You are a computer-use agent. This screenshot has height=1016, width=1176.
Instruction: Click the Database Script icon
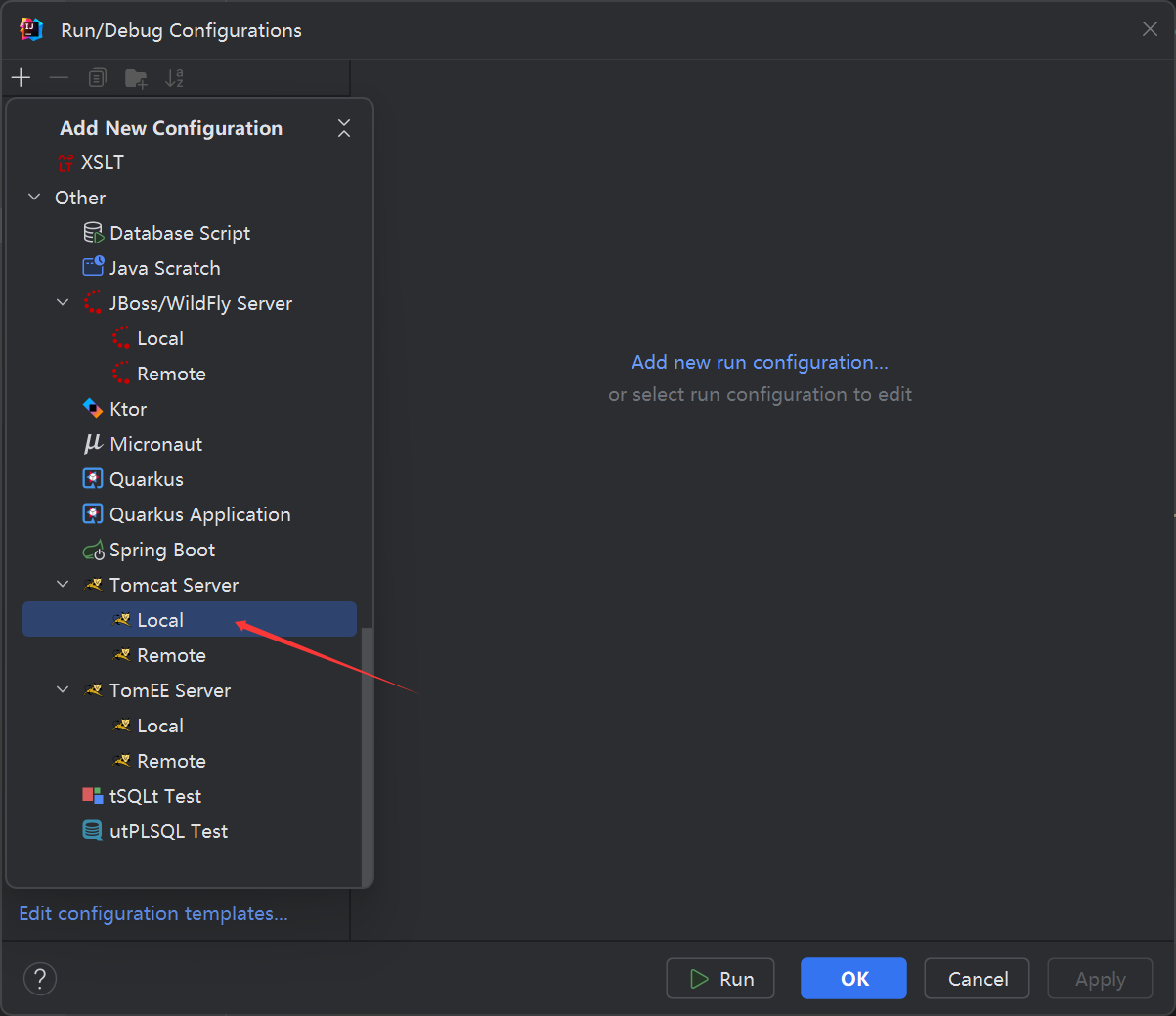click(93, 233)
